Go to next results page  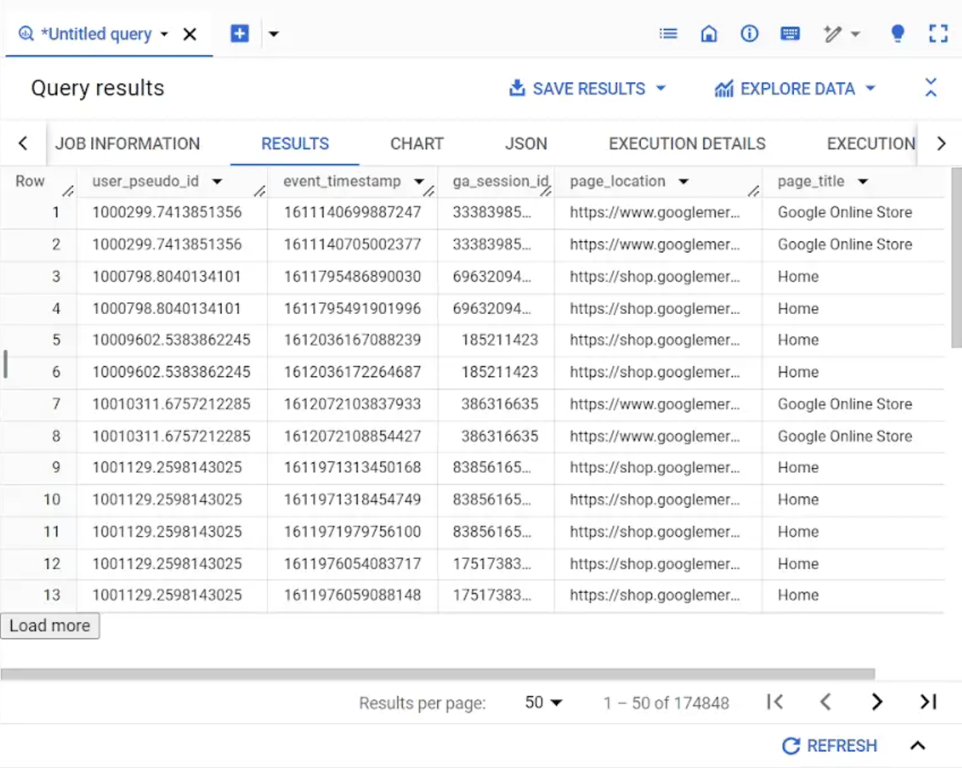point(877,702)
